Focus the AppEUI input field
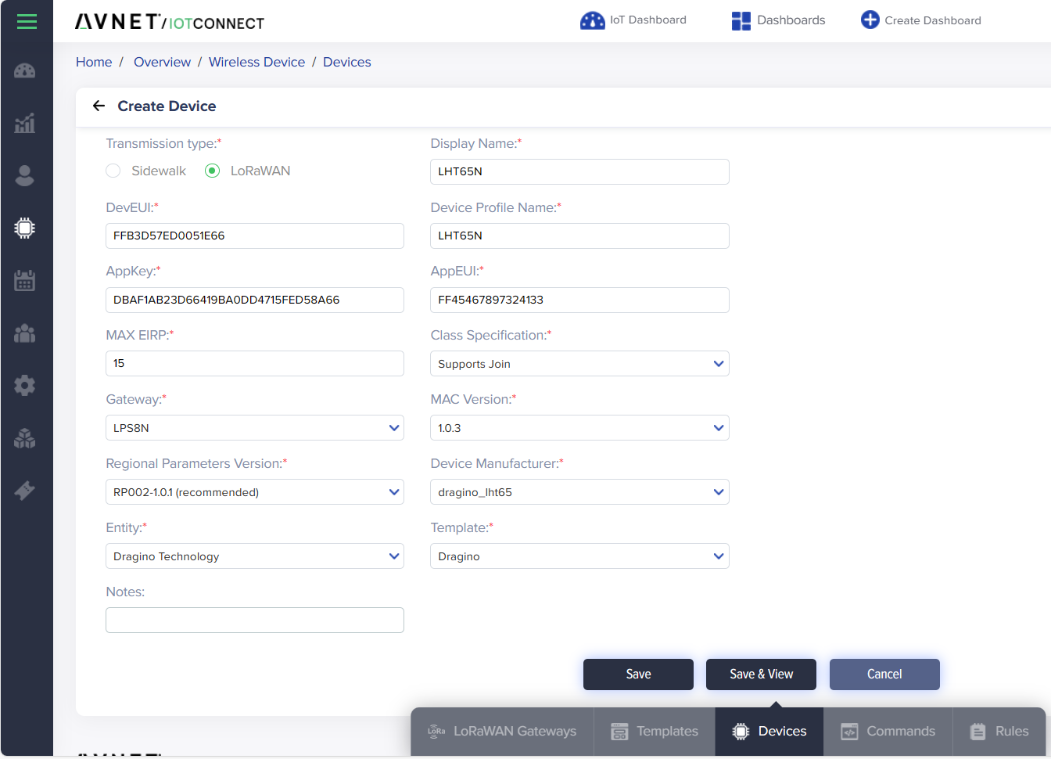 [x=579, y=300]
